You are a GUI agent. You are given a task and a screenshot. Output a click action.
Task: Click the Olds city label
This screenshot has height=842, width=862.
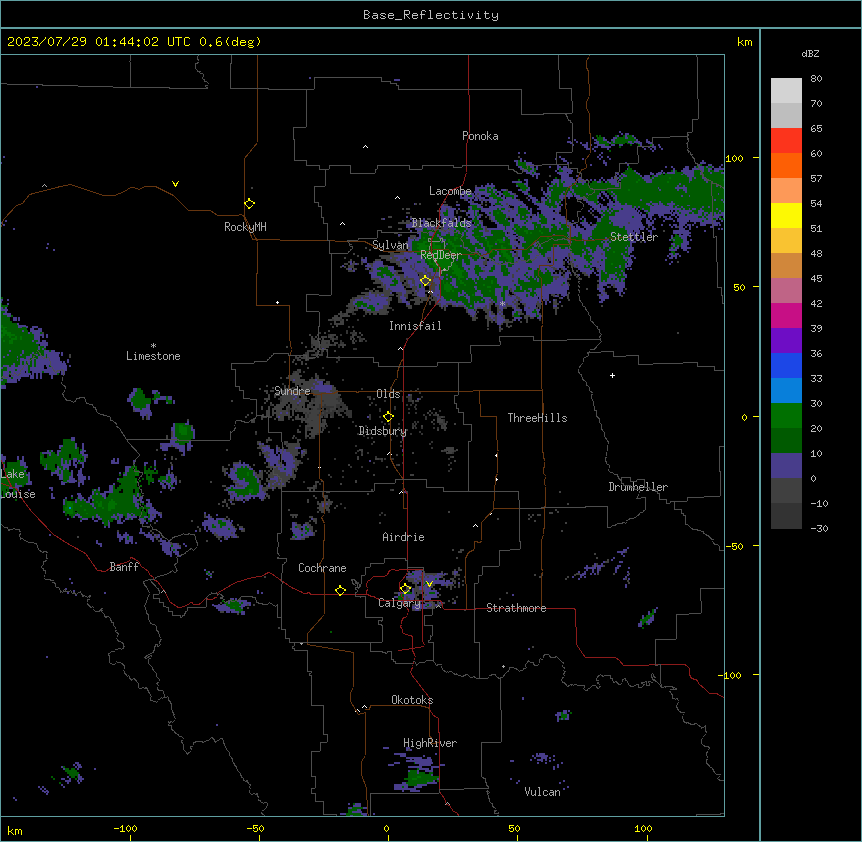click(388, 394)
